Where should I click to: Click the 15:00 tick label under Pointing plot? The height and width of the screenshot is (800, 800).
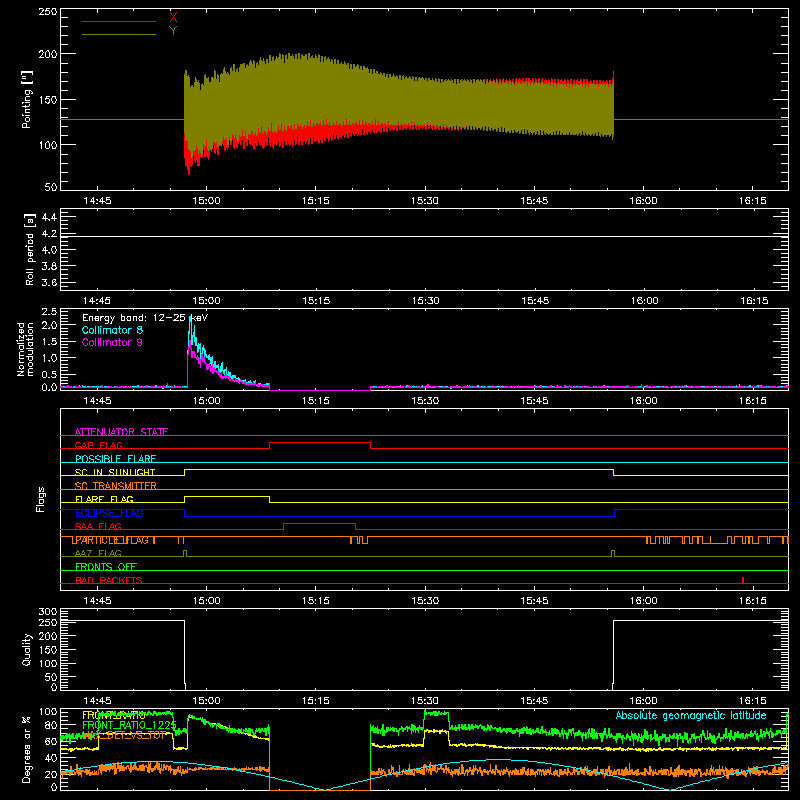[x=206, y=201]
